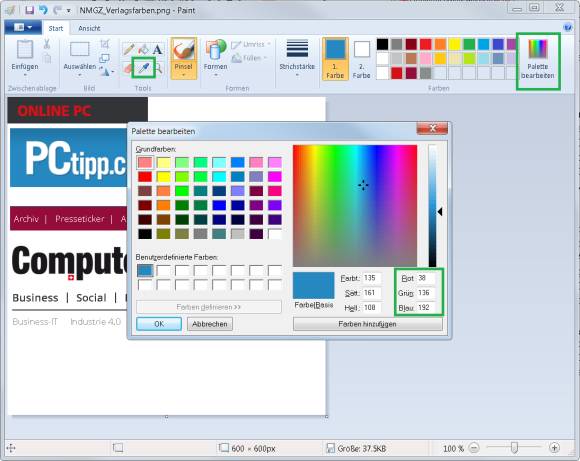Image resolution: width=580 pixels, height=461 pixels.
Task: Expand the Pinsel brush dropdown
Action: (183, 75)
